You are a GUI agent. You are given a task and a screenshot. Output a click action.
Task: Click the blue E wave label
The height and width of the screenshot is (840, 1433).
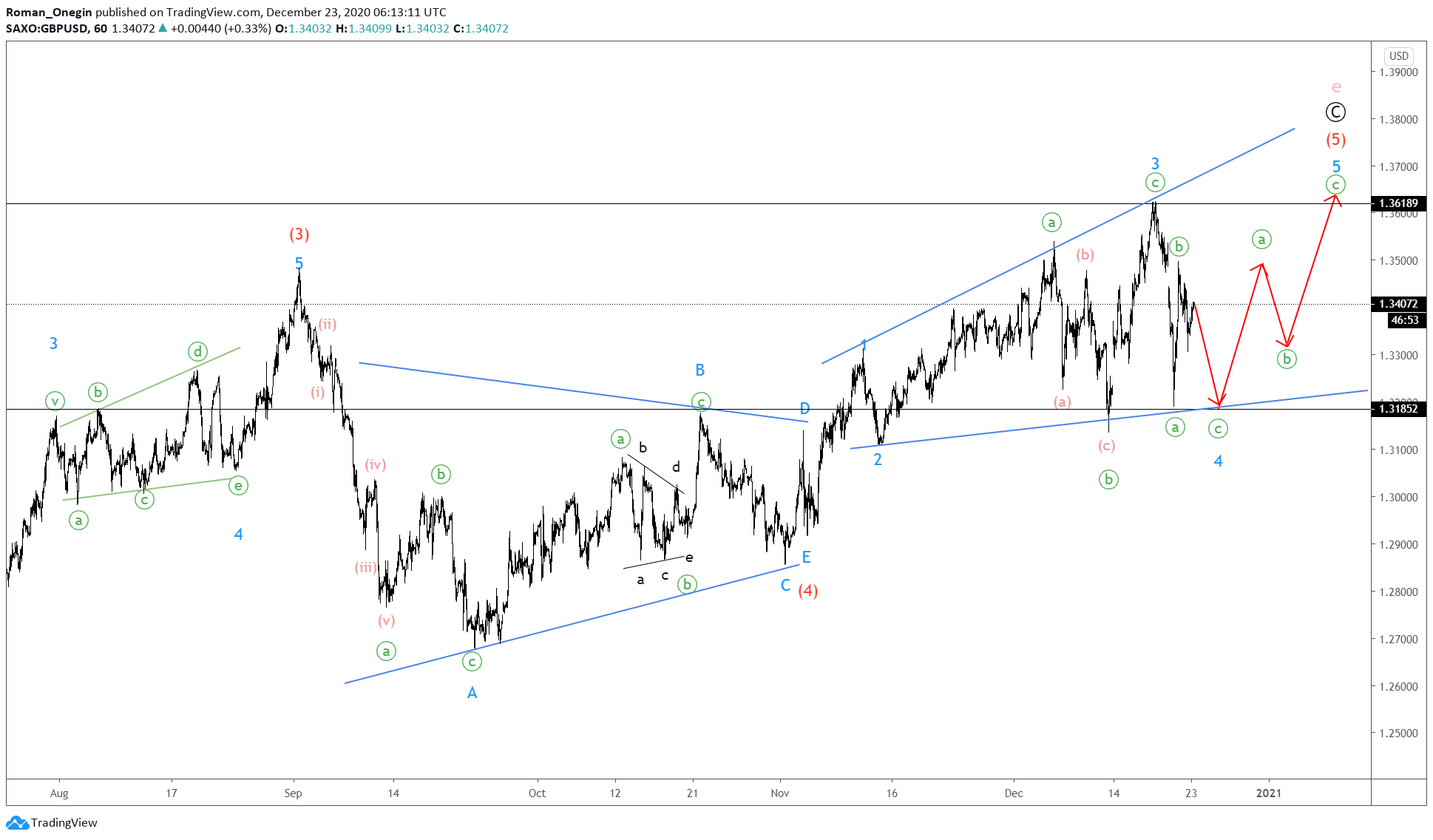coord(806,558)
